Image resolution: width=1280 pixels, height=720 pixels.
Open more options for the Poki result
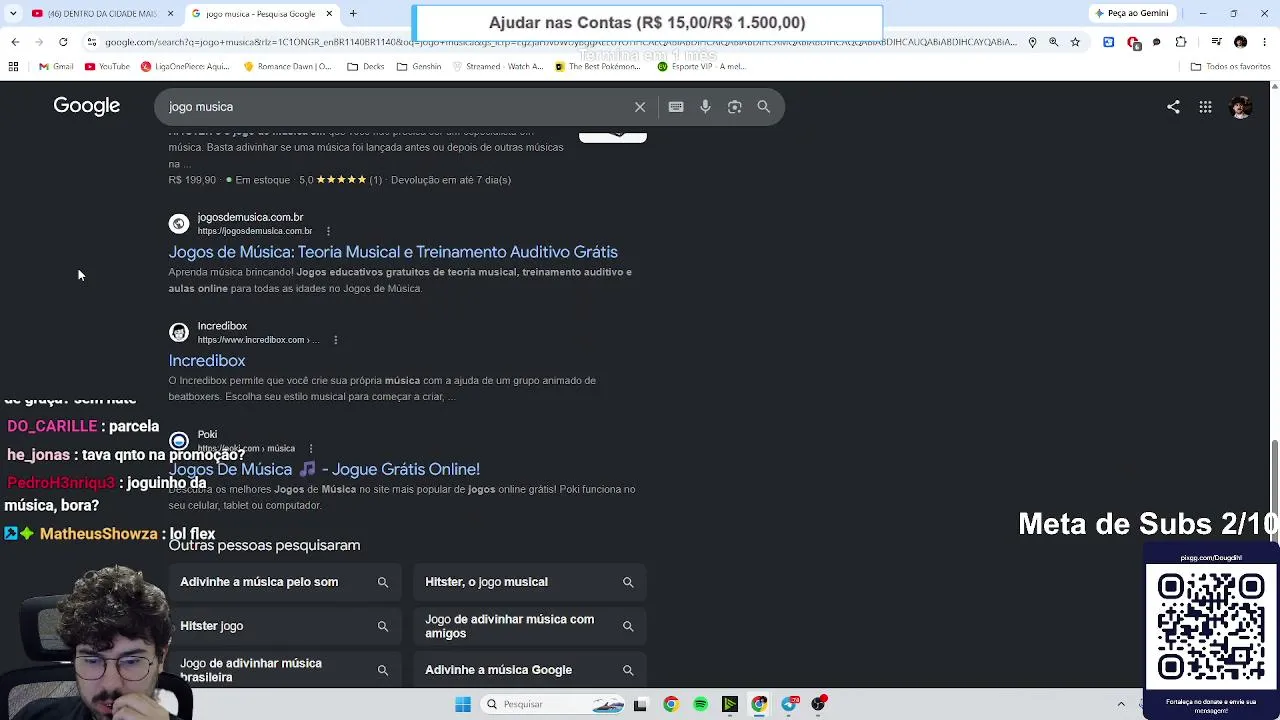click(311, 448)
